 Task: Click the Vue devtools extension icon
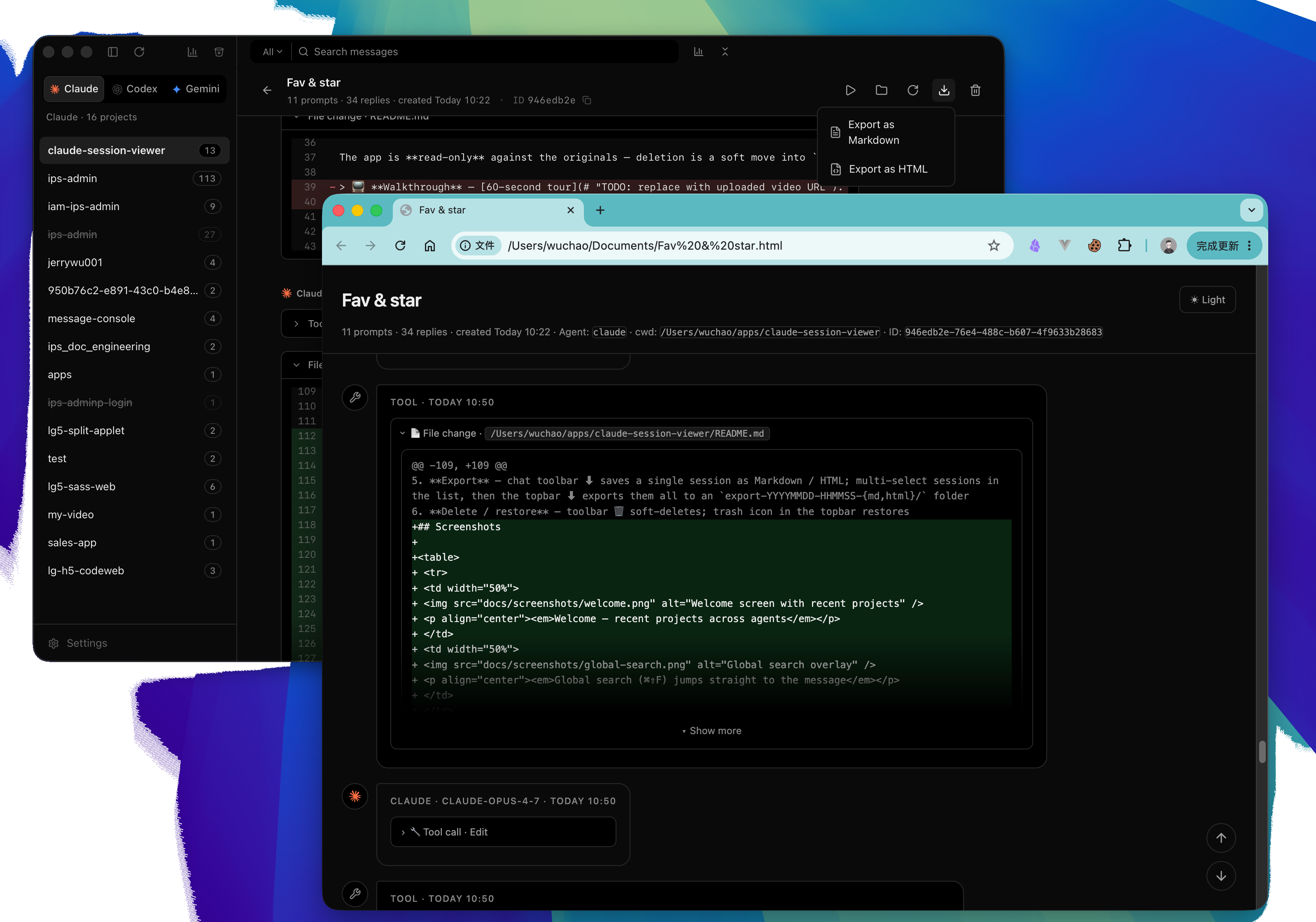[1064, 246]
